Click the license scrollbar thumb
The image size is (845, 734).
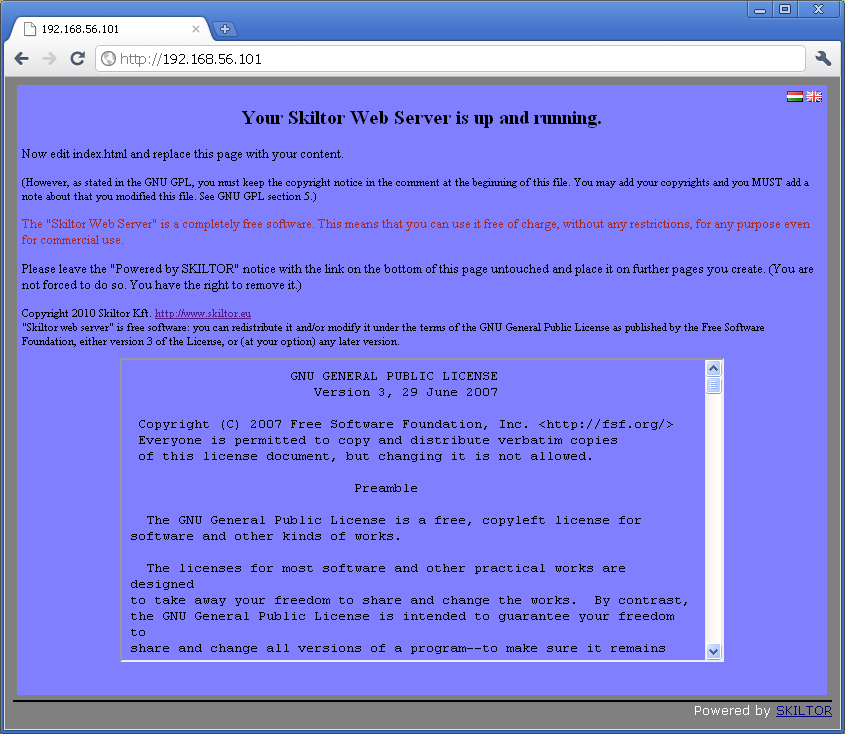714,385
